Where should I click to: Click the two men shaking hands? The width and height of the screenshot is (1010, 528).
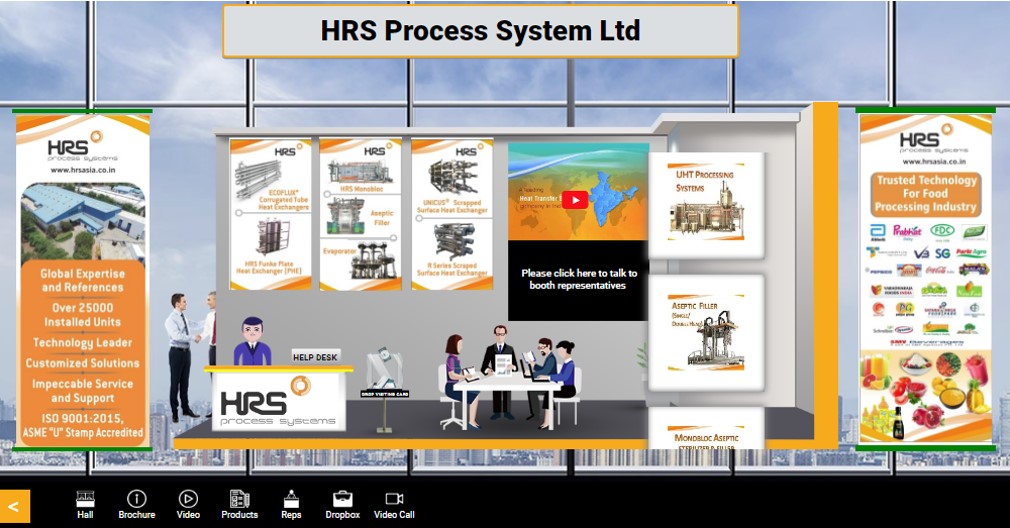point(191,355)
